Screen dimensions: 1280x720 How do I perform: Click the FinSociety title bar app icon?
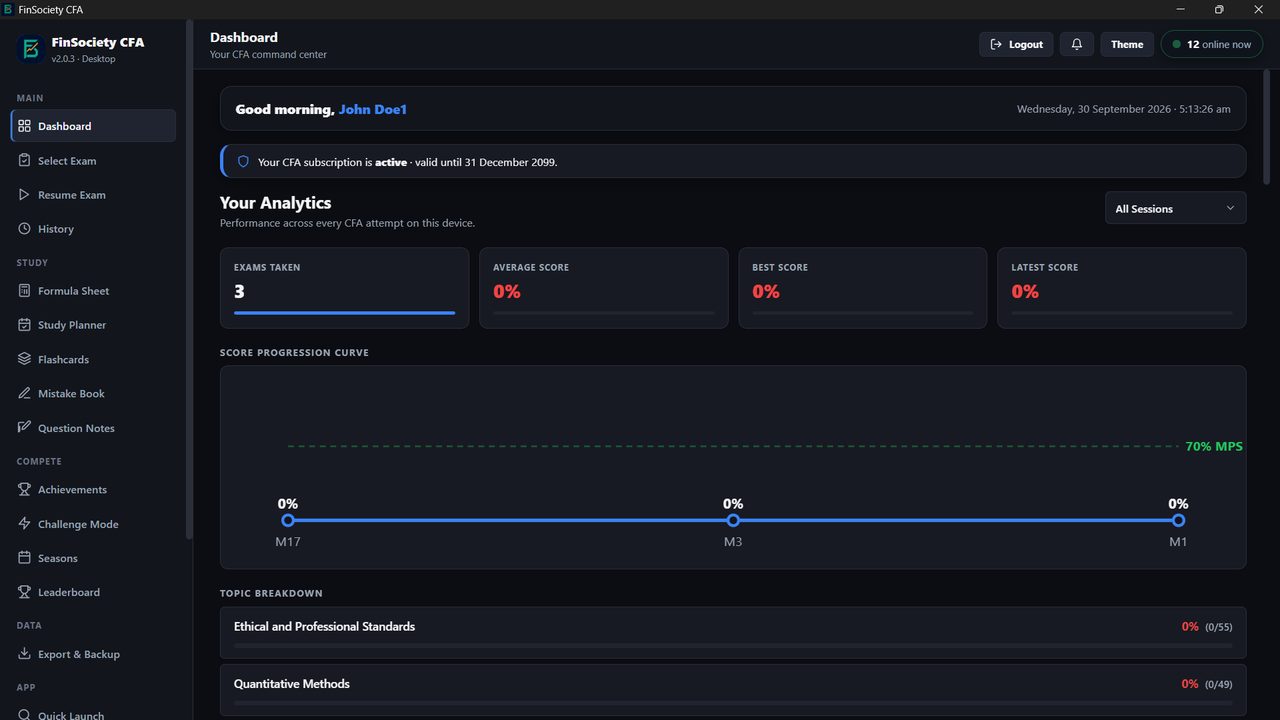click(x=8, y=9)
